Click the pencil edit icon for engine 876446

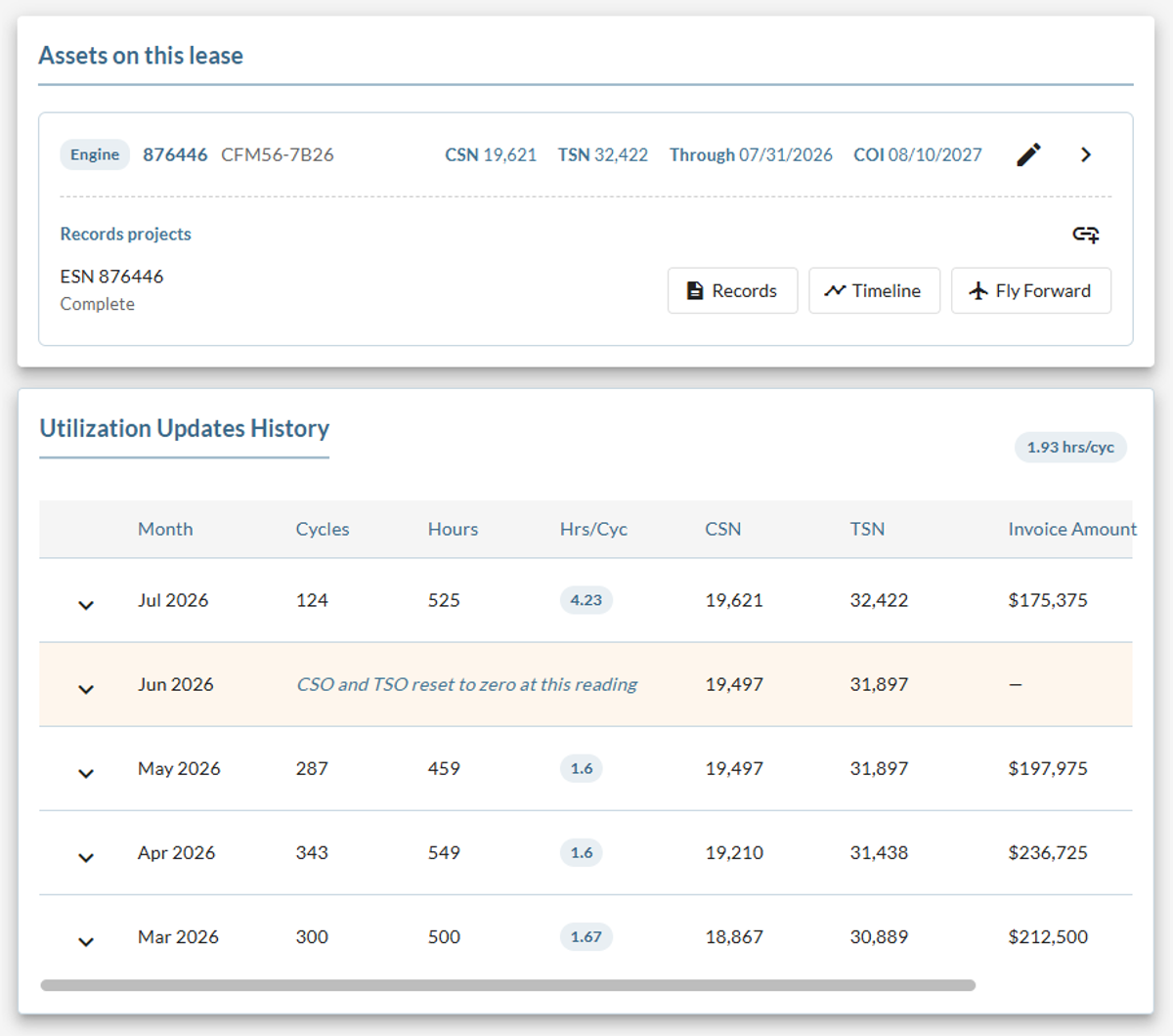[x=1028, y=154]
